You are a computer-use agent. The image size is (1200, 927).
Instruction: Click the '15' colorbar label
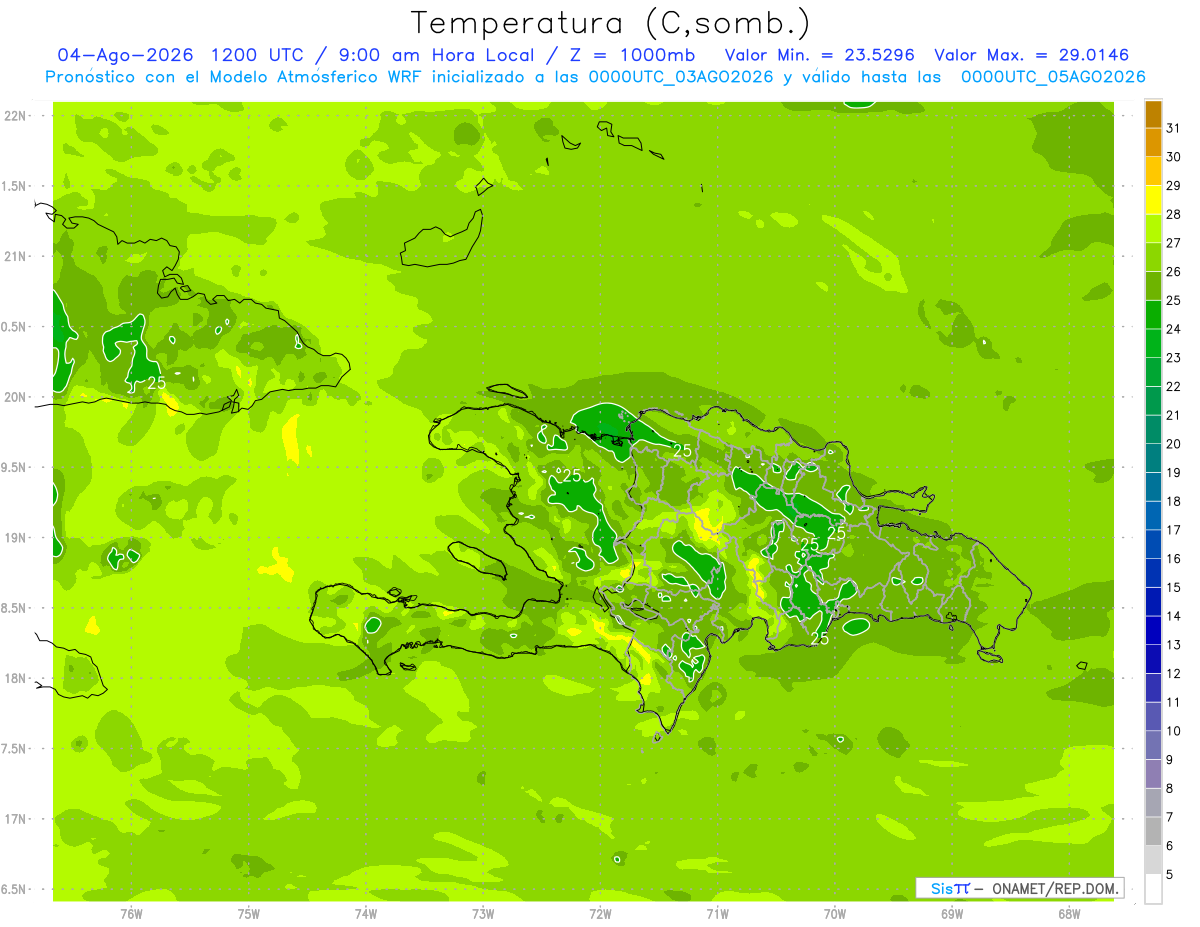coord(1173,588)
